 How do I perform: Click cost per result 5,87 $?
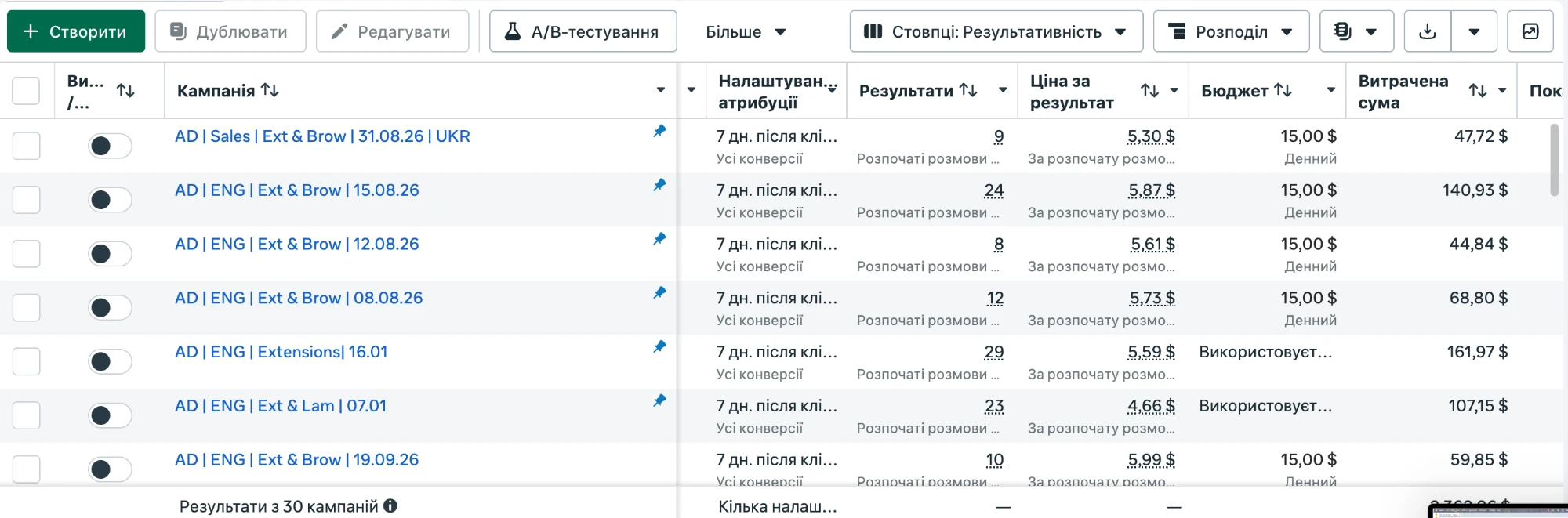1152,190
